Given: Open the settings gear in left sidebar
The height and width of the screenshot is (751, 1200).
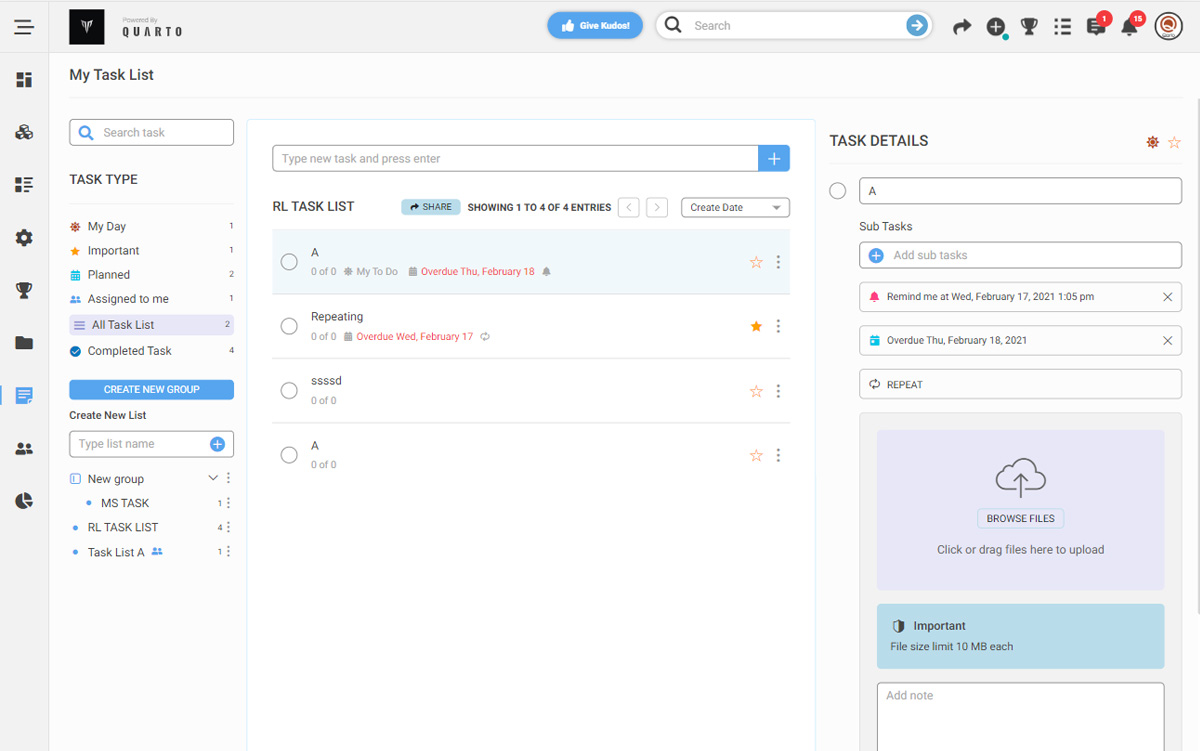Looking at the screenshot, I should click(x=24, y=238).
